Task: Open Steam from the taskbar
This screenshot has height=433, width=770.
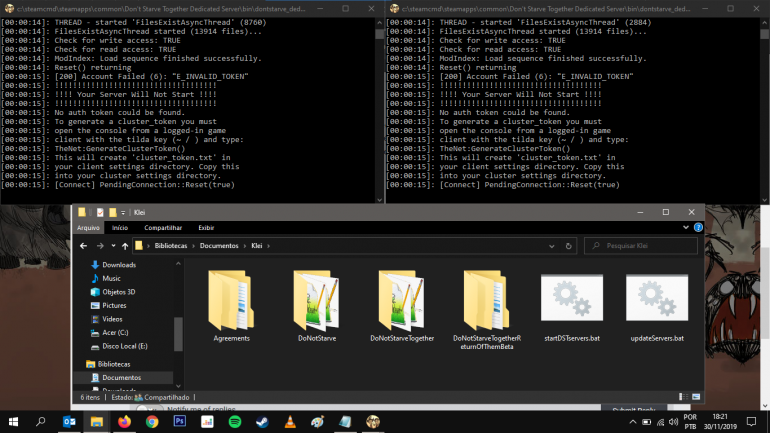Action: pos(262,422)
